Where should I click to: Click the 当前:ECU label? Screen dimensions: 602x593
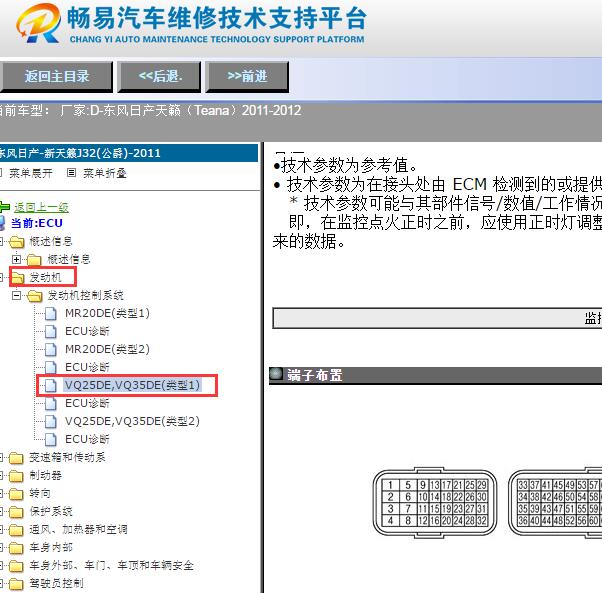(x=37, y=223)
